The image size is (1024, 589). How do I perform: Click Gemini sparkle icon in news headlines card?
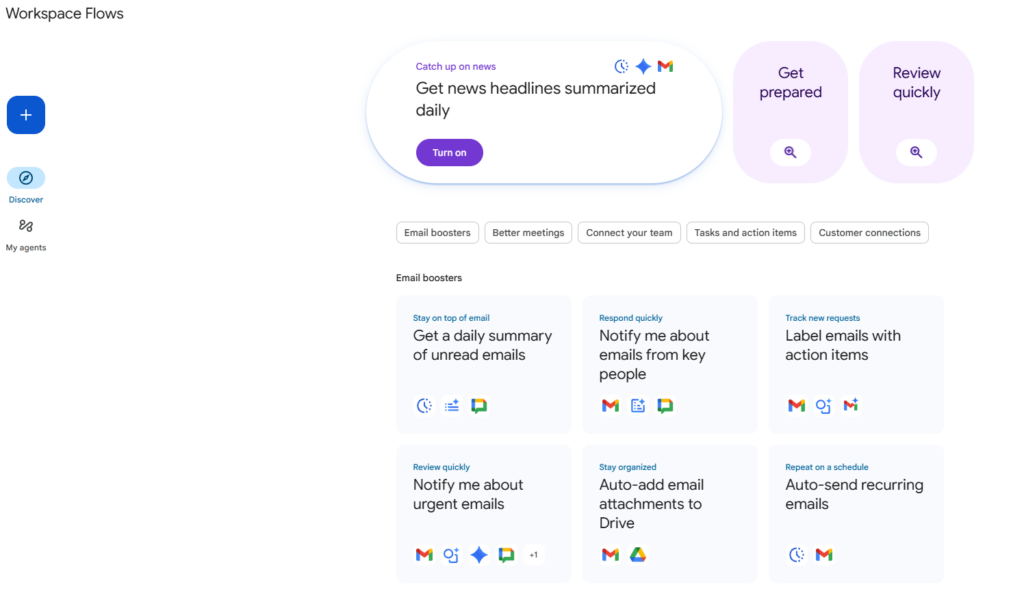643,66
